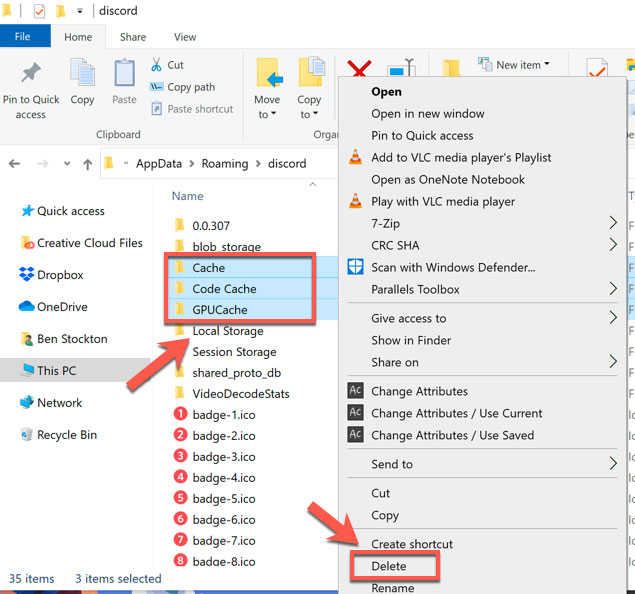Screen dimensions: 635x594
Task: Click the Pin to Quick access ribbon icon
Action: tap(31, 73)
